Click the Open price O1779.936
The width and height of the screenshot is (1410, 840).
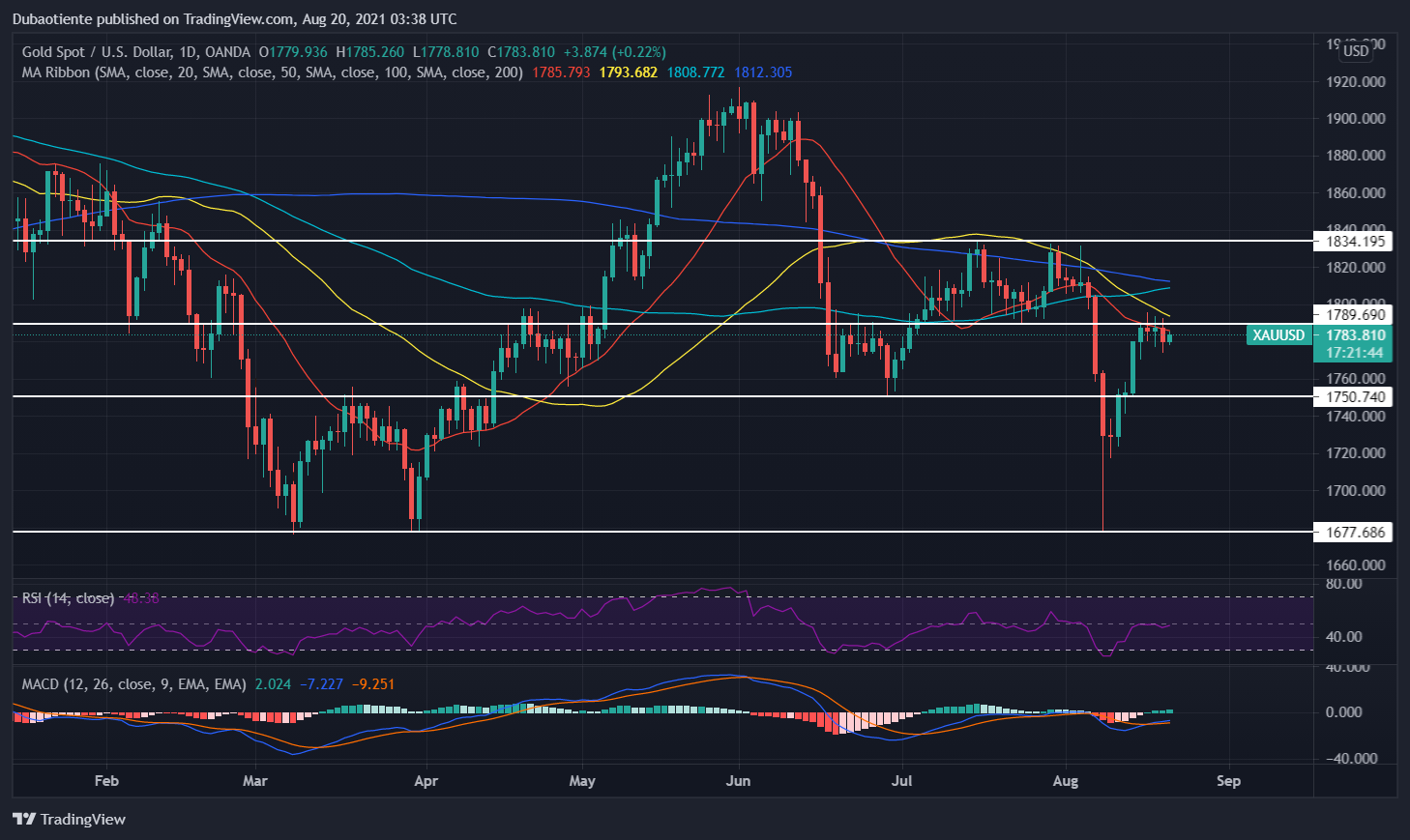click(293, 52)
